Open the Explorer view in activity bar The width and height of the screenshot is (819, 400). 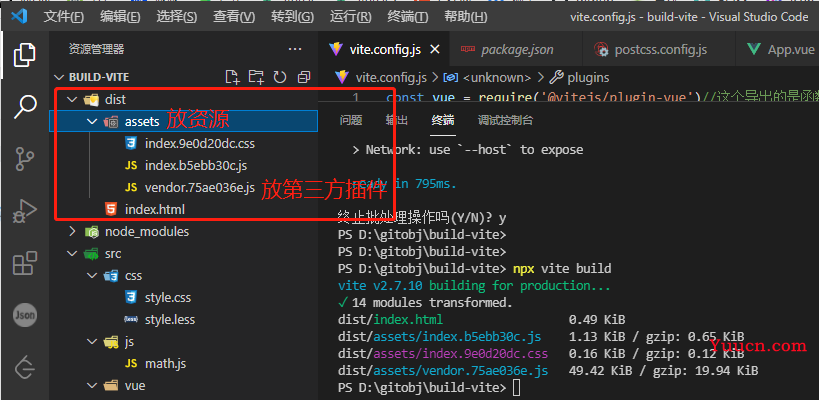click(25, 55)
